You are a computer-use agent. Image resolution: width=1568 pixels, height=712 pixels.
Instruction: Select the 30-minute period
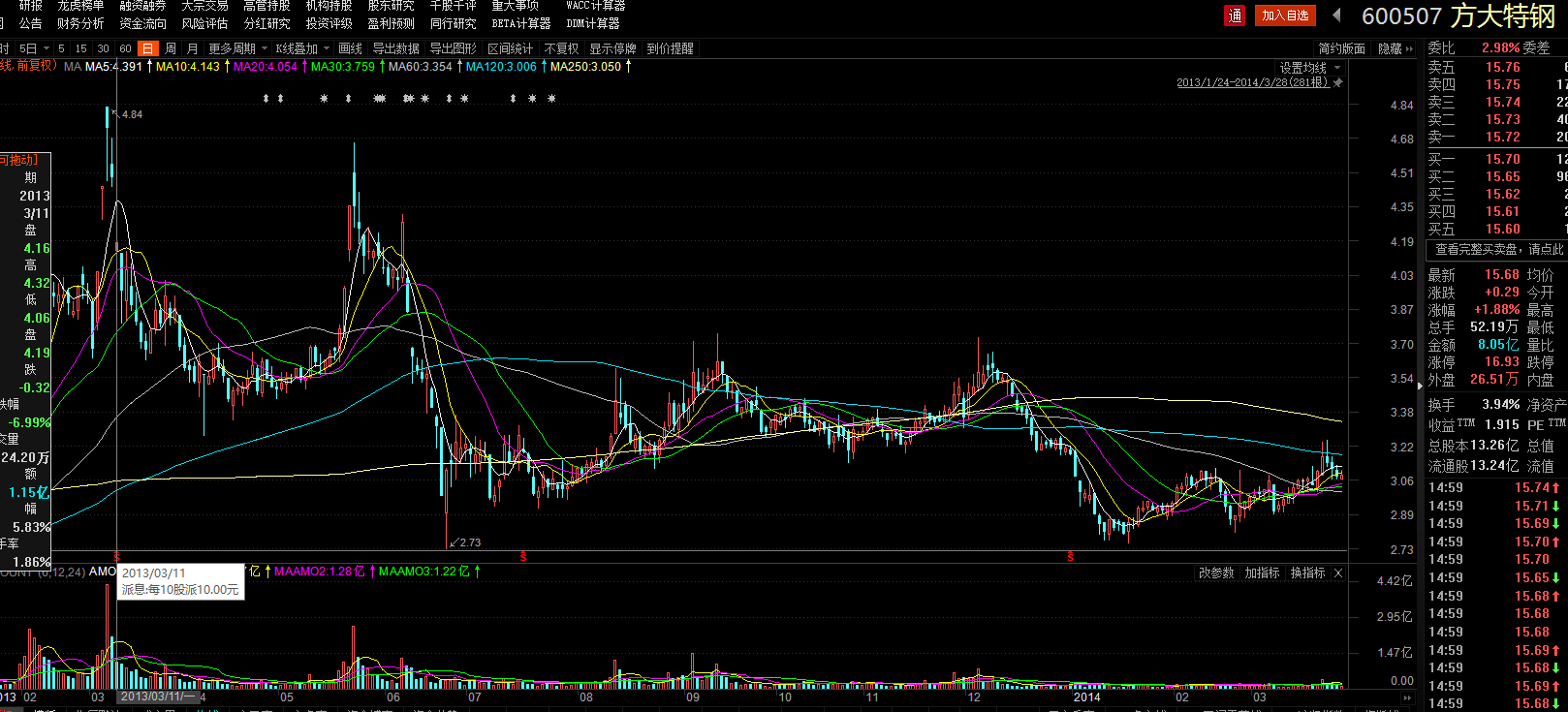(103, 48)
